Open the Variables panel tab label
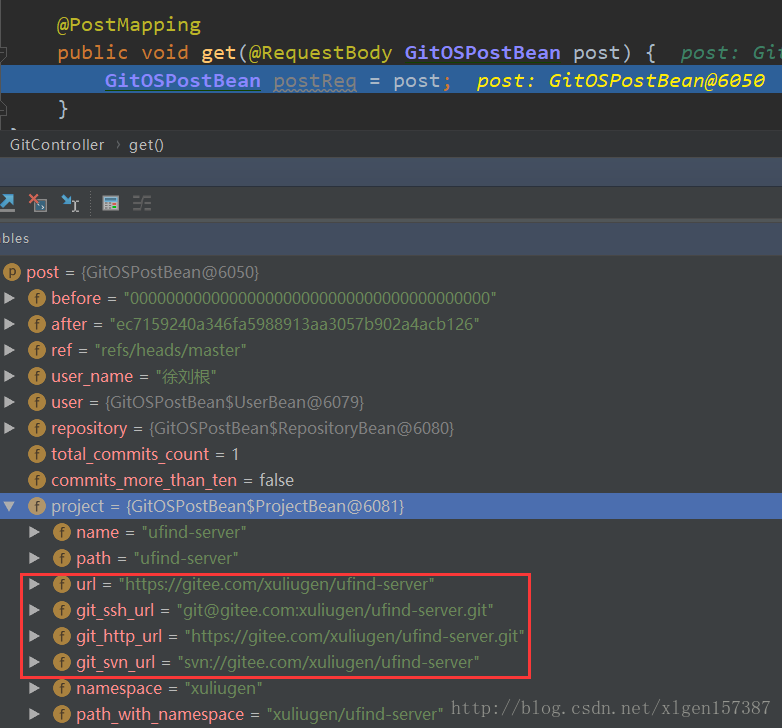782x728 pixels. tap(15, 238)
